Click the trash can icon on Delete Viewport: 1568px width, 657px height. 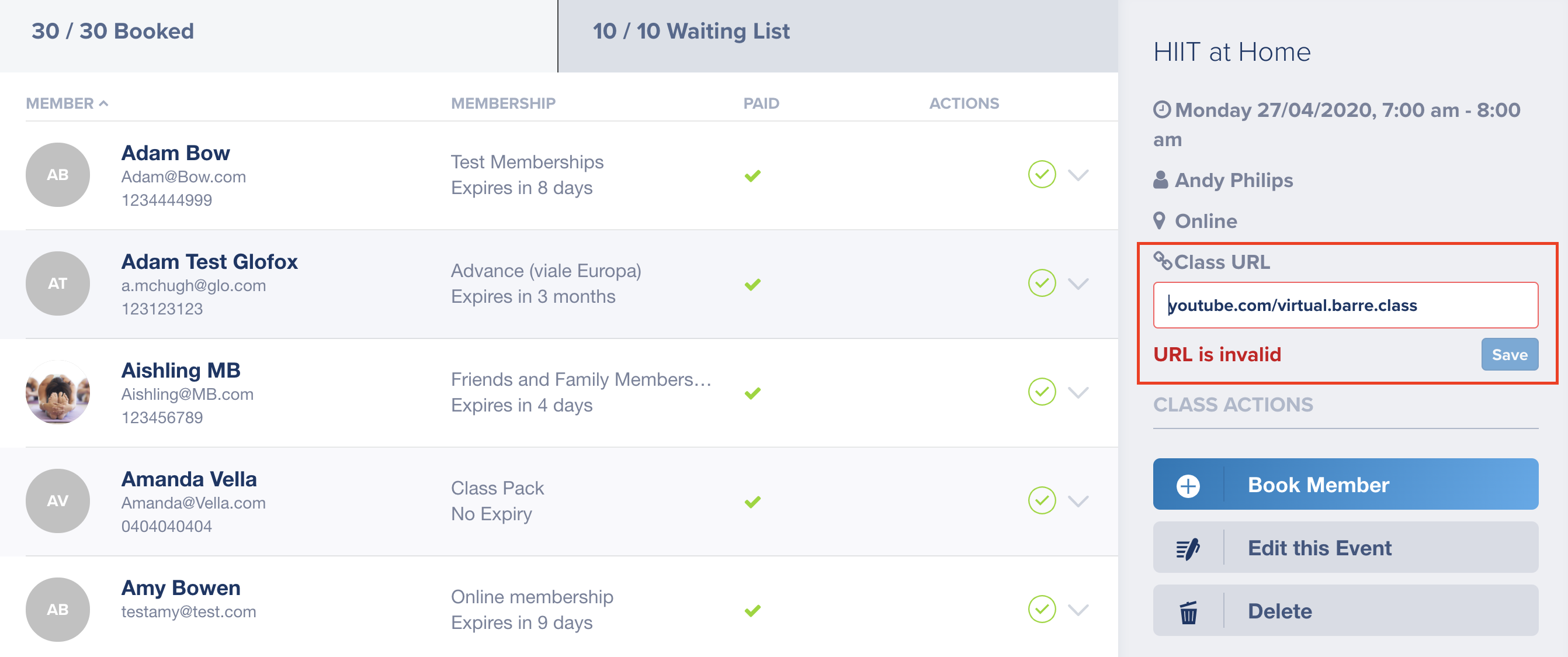pyautogui.click(x=1188, y=612)
